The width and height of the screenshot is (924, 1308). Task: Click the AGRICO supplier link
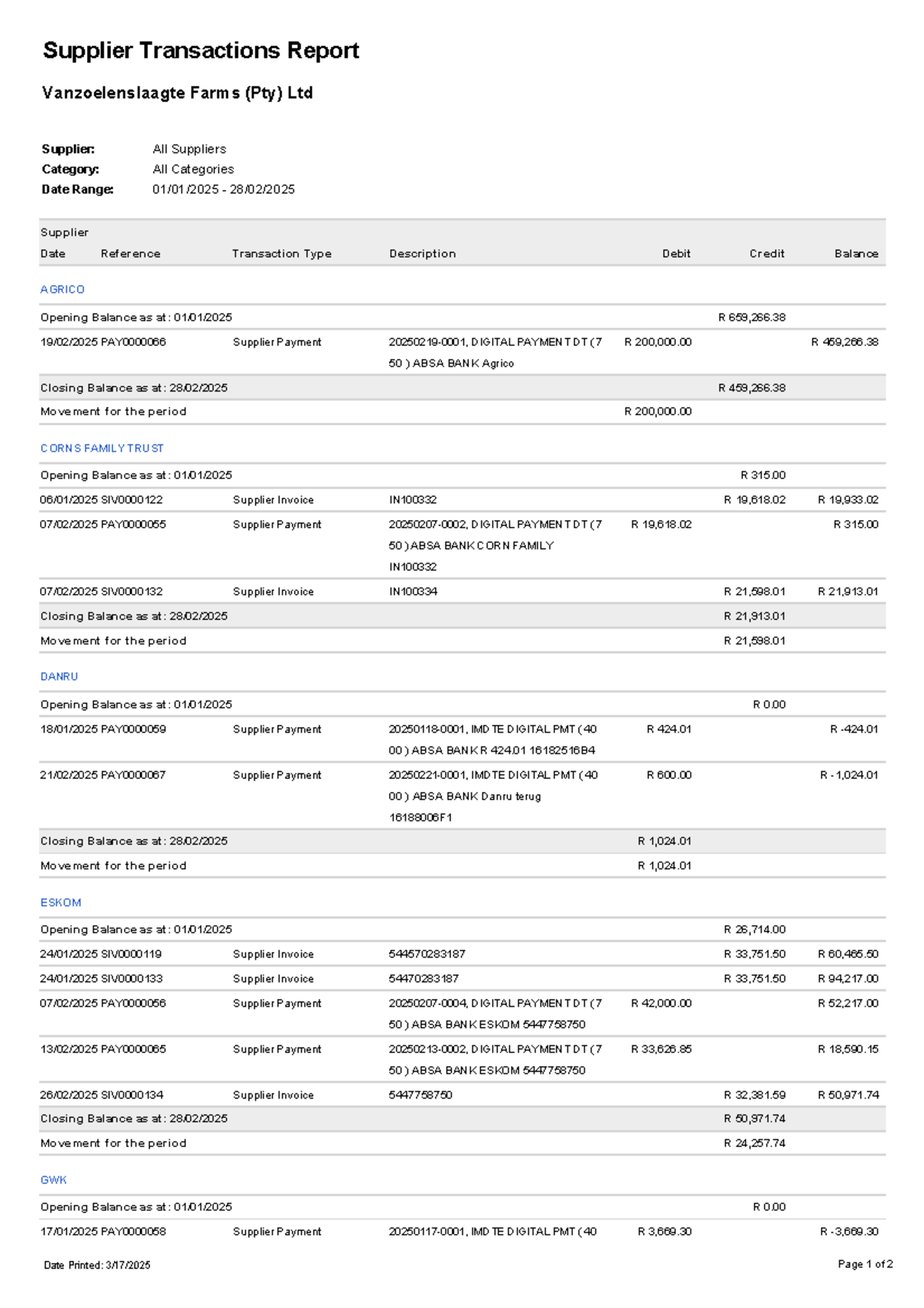coord(62,290)
